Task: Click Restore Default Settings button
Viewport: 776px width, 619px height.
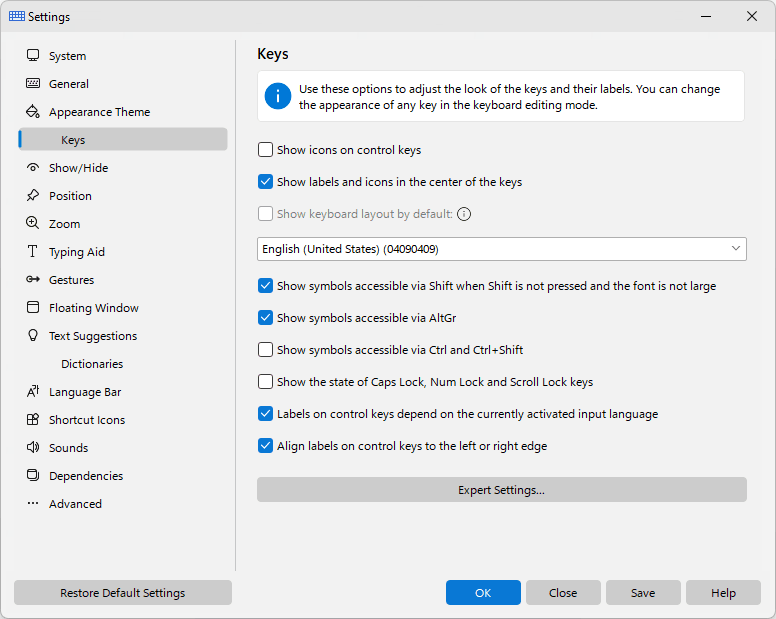Action: (123, 593)
